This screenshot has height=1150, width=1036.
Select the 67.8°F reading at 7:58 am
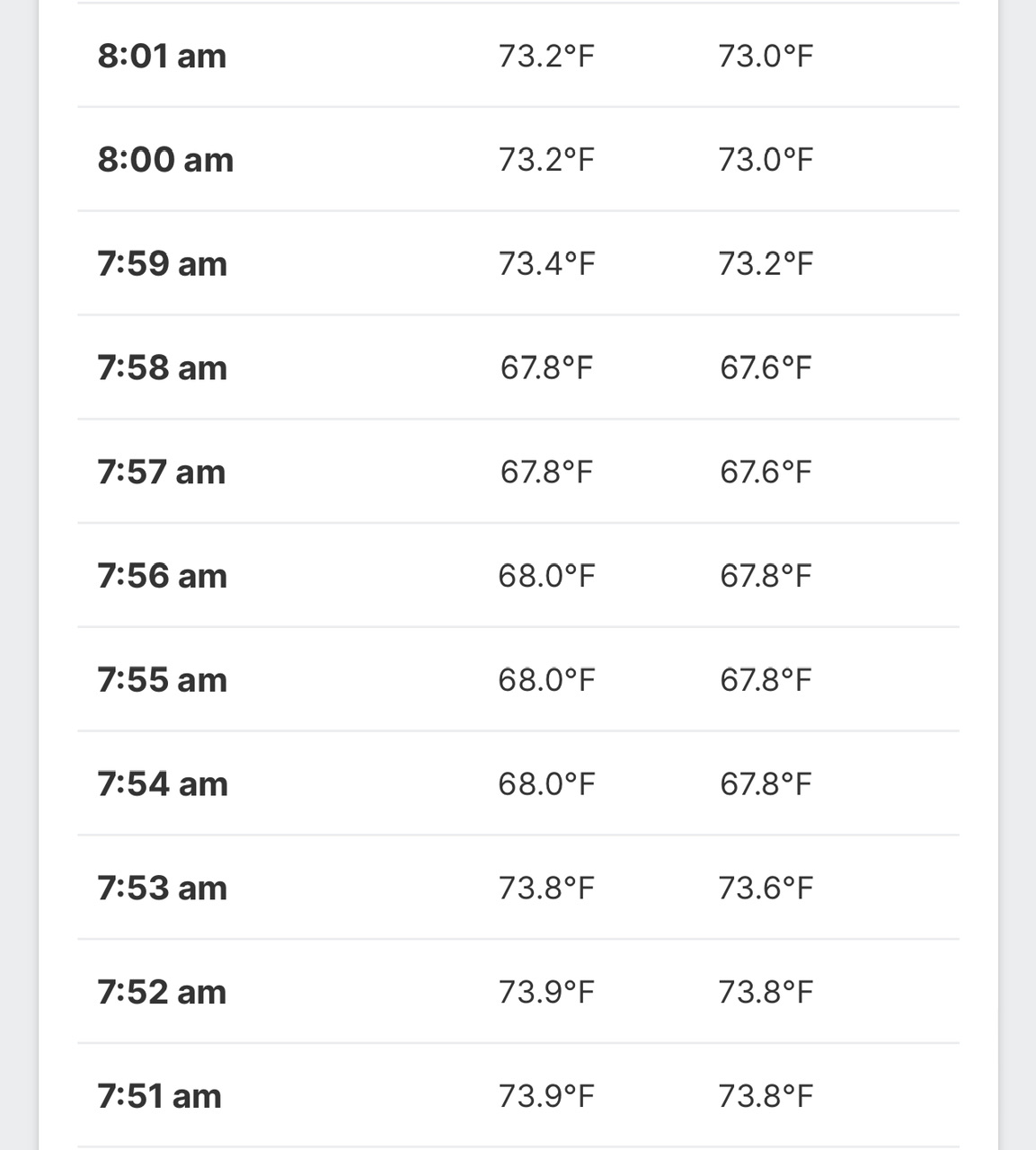(x=546, y=368)
